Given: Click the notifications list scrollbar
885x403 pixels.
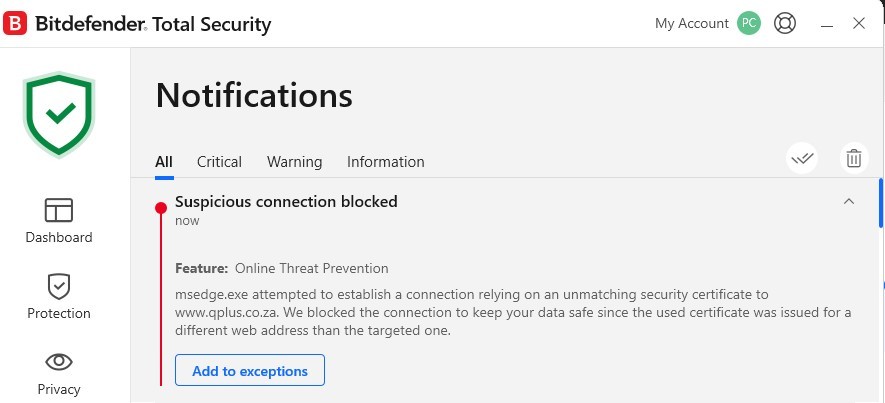Looking at the screenshot, I should coord(880,203).
